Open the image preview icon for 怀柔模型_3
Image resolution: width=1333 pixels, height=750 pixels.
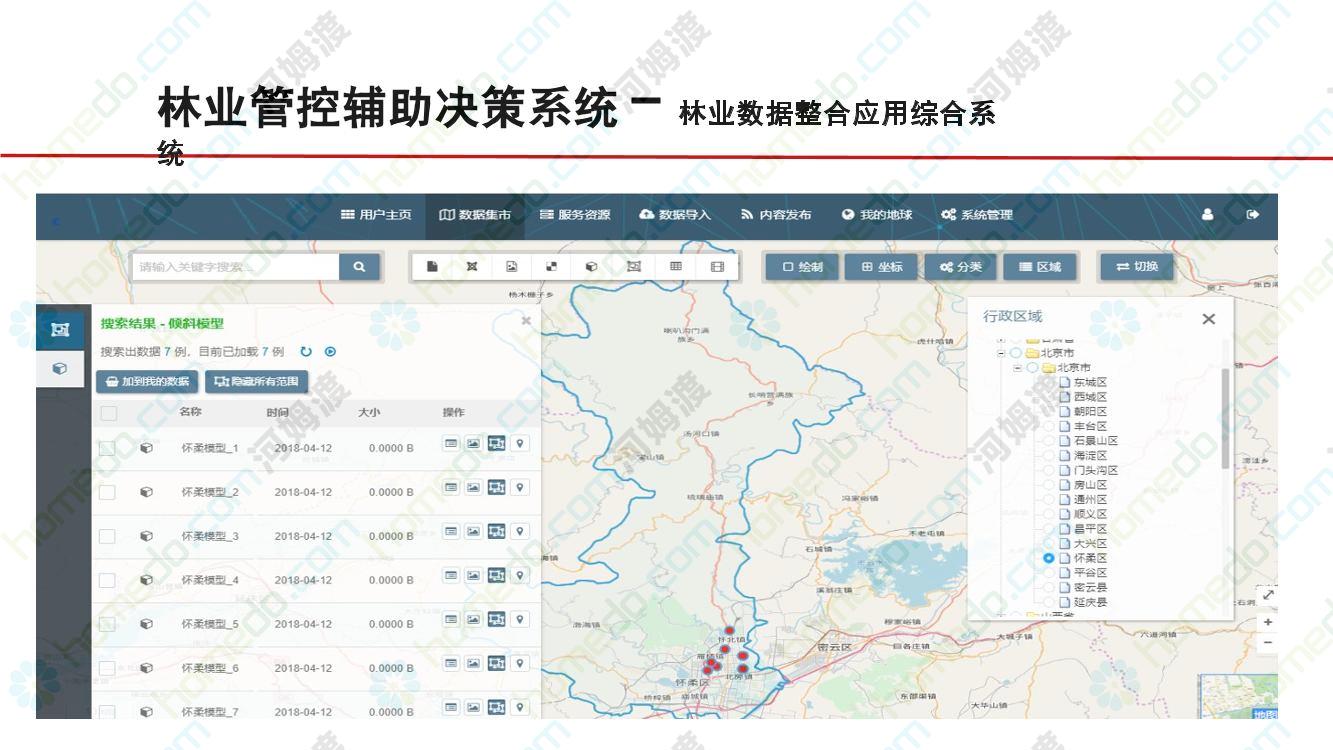tap(474, 532)
